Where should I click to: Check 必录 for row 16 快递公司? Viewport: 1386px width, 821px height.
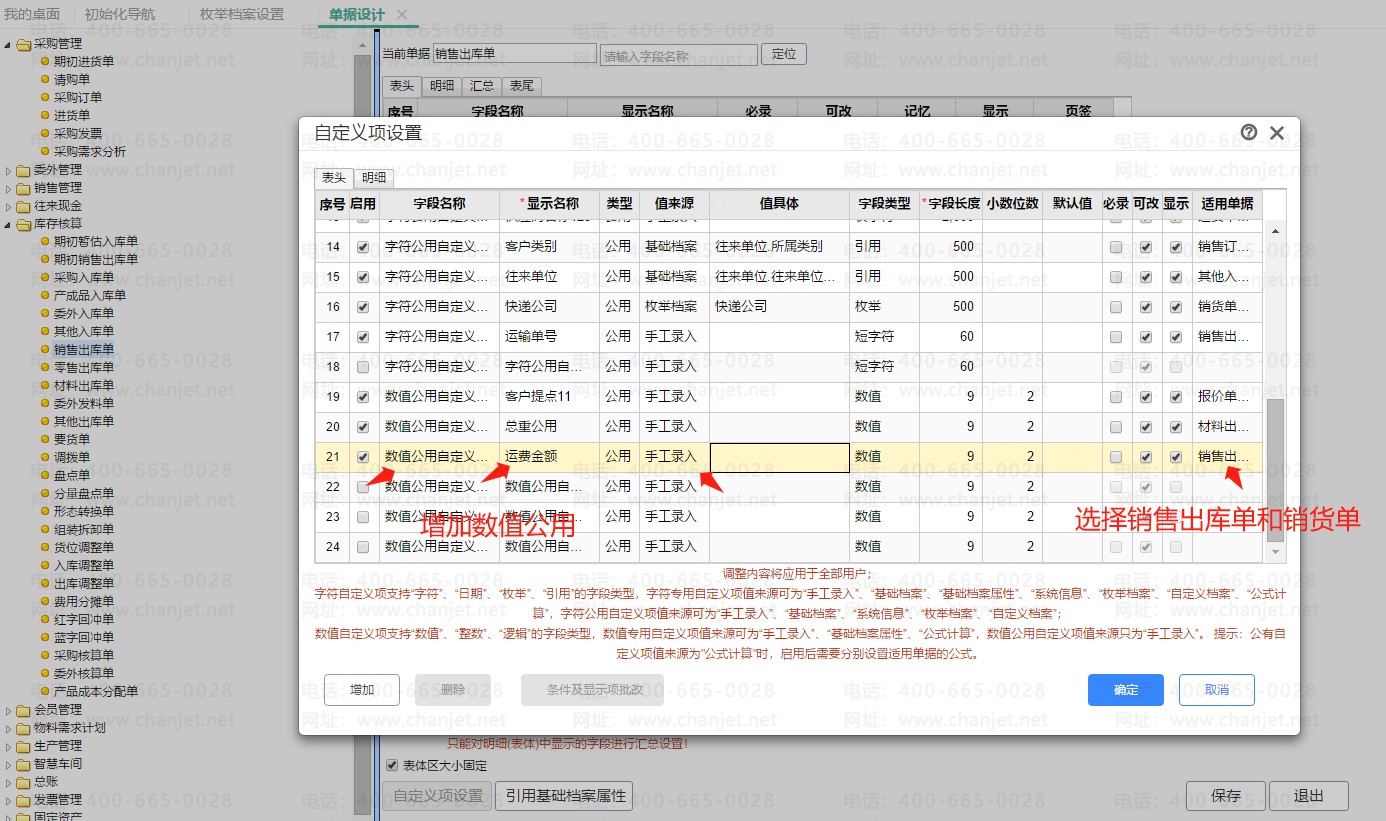[1116, 307]
